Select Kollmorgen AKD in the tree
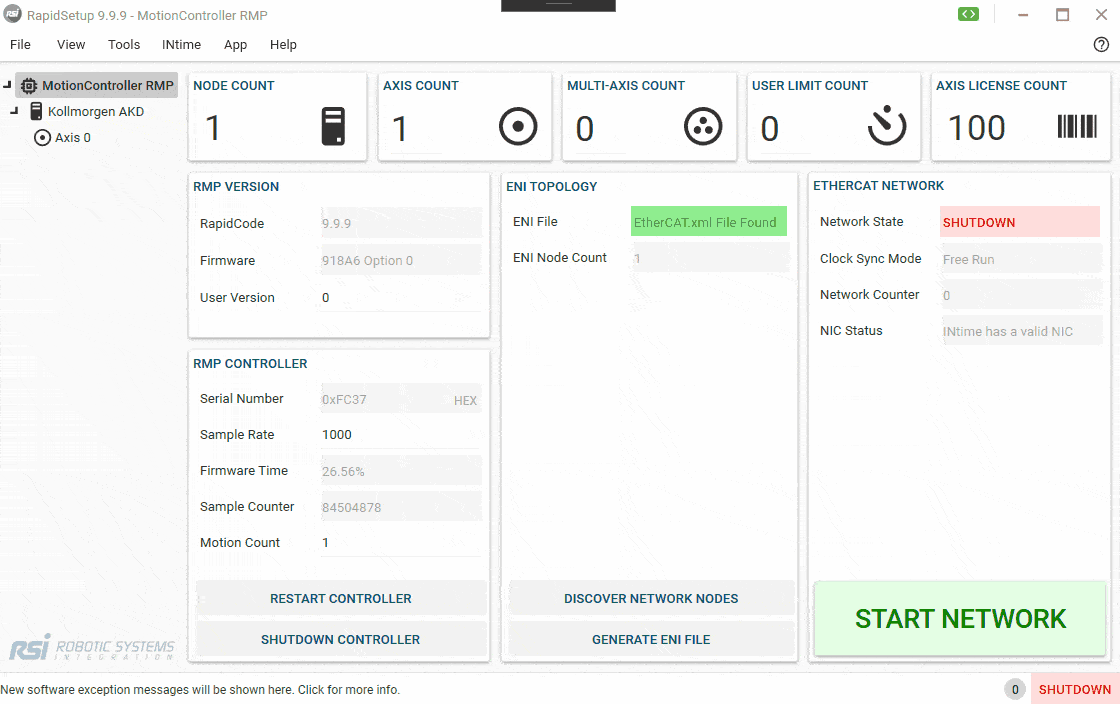The width and height of the screenshot is (1120, 704). [x=96, y=111]
